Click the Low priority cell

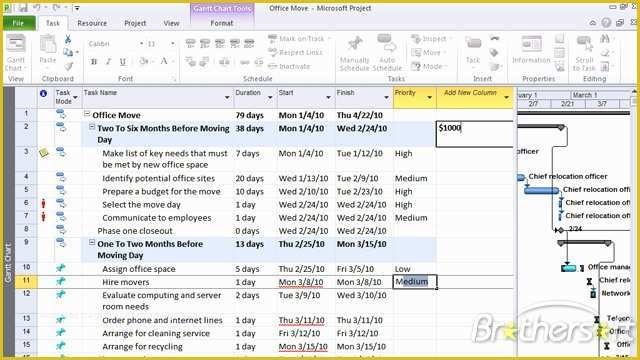click(x=415, y=269)
